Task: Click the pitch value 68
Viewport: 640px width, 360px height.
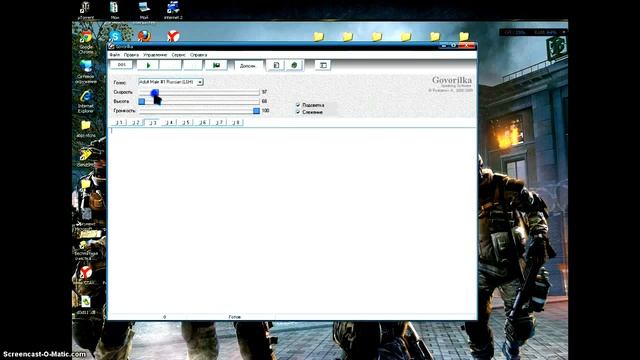Action: pos(264,101)
